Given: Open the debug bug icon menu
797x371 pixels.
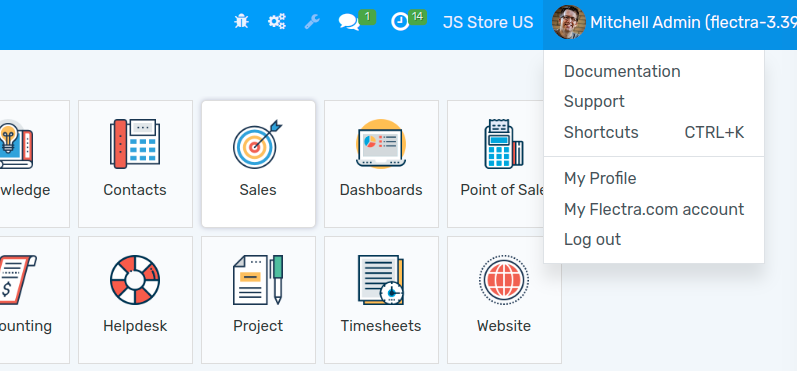Looking at the screenshot, I should 241,21.
